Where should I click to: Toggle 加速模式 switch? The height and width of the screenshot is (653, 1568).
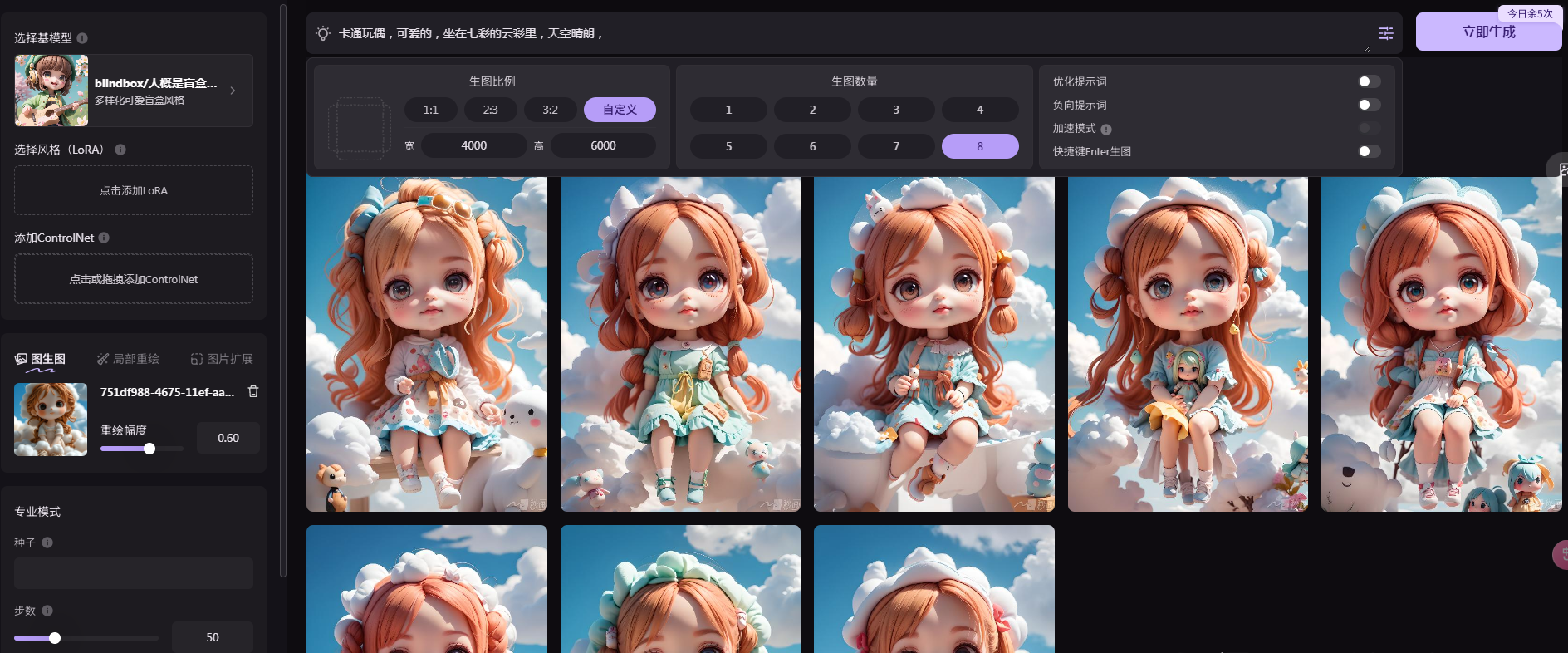1370,128
